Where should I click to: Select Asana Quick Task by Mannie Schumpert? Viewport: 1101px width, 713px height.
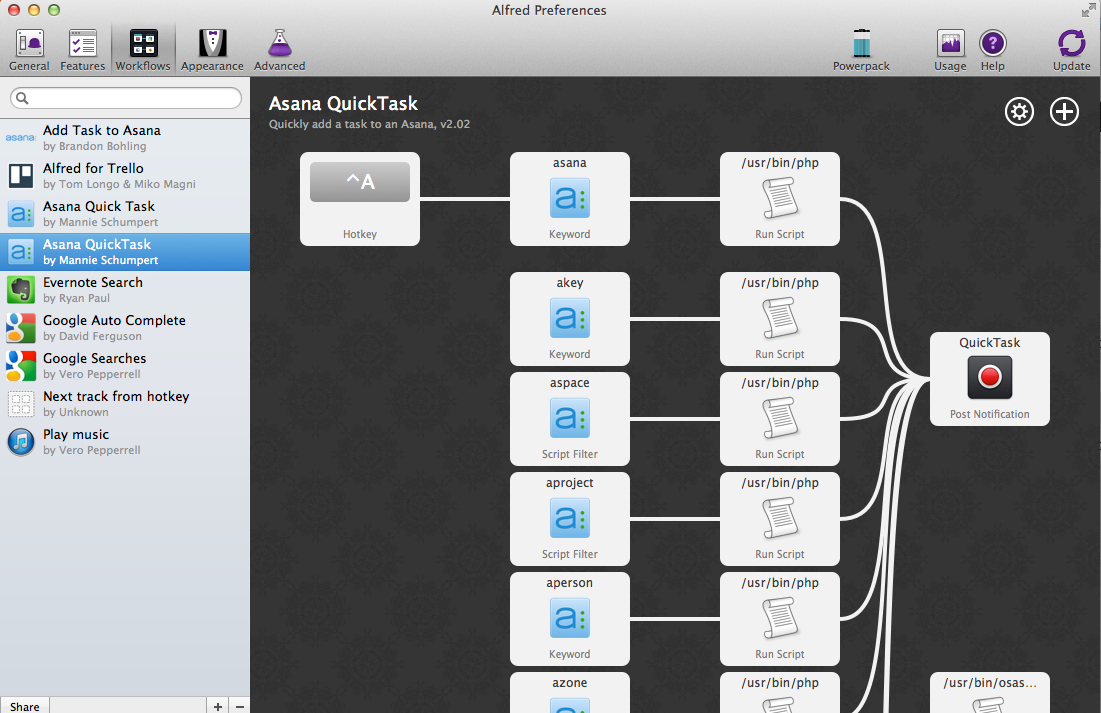point(125,214)
